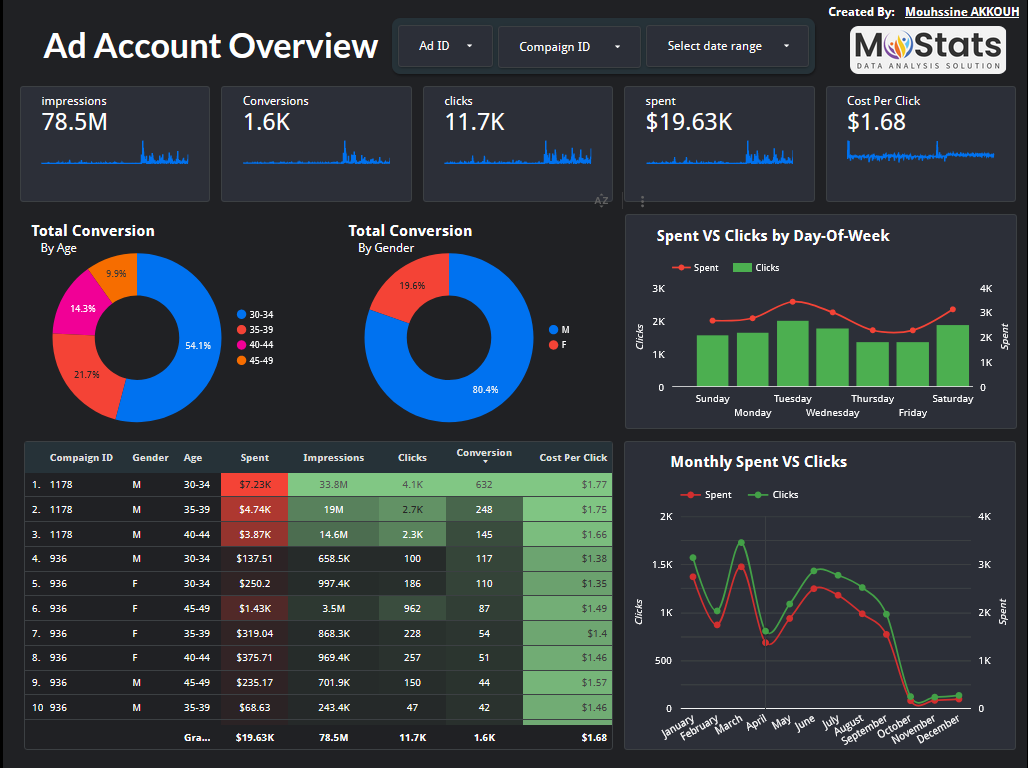The image size is (1028, 768).
Task: Click the Tuesday bar in day-of-week chart
Action: pyautogui.click(x=792, y=353)
